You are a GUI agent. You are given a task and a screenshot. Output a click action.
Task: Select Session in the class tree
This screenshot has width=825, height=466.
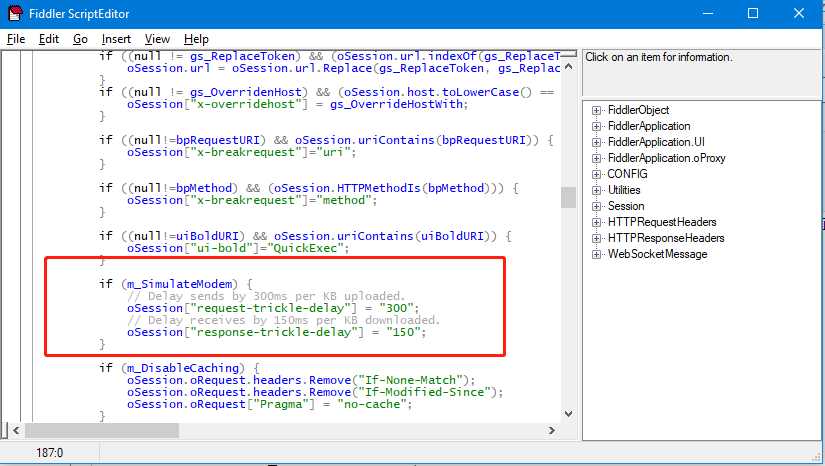pyautogui.click(x=626, y=206)
